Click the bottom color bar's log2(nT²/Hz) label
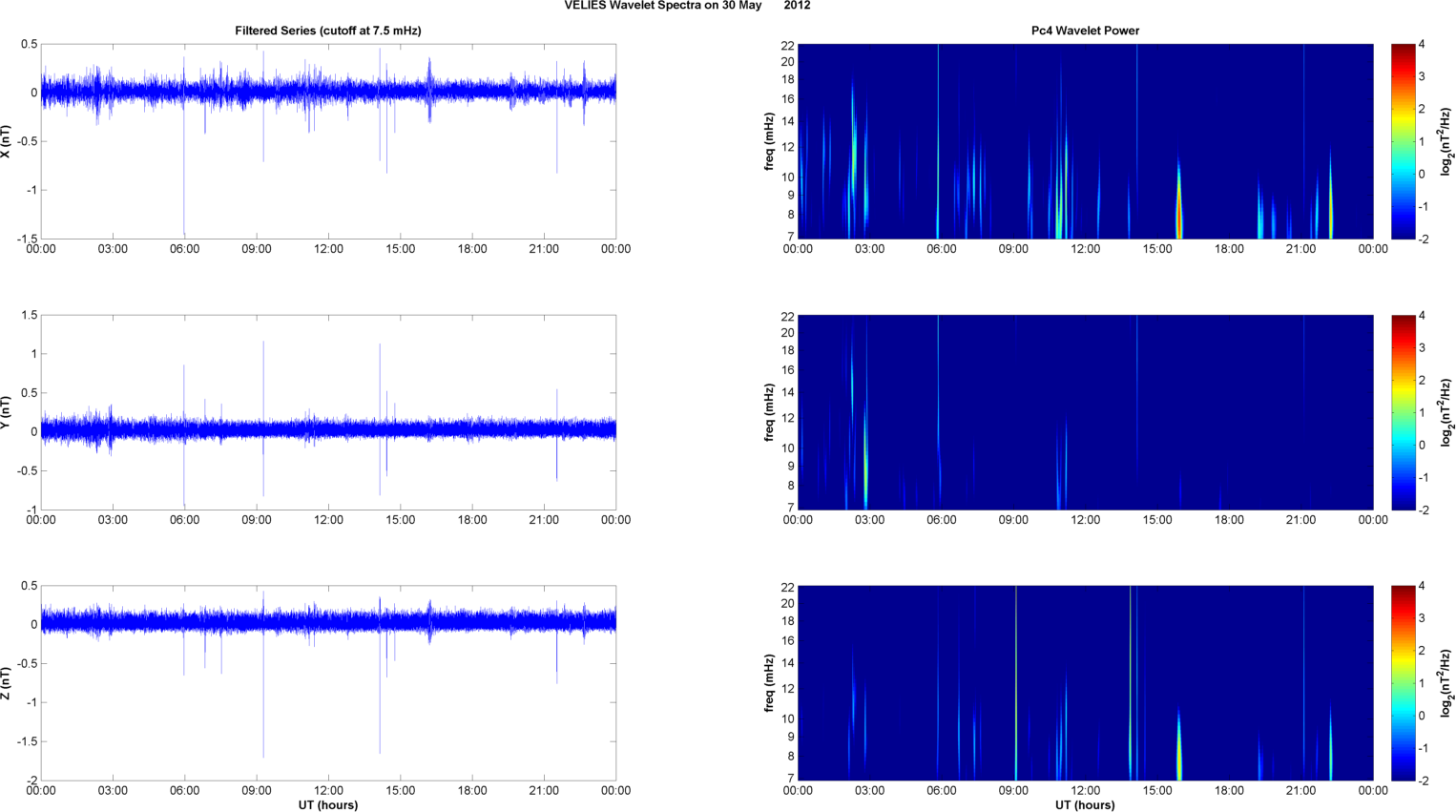1456x812 pixels. (1446, 683)
